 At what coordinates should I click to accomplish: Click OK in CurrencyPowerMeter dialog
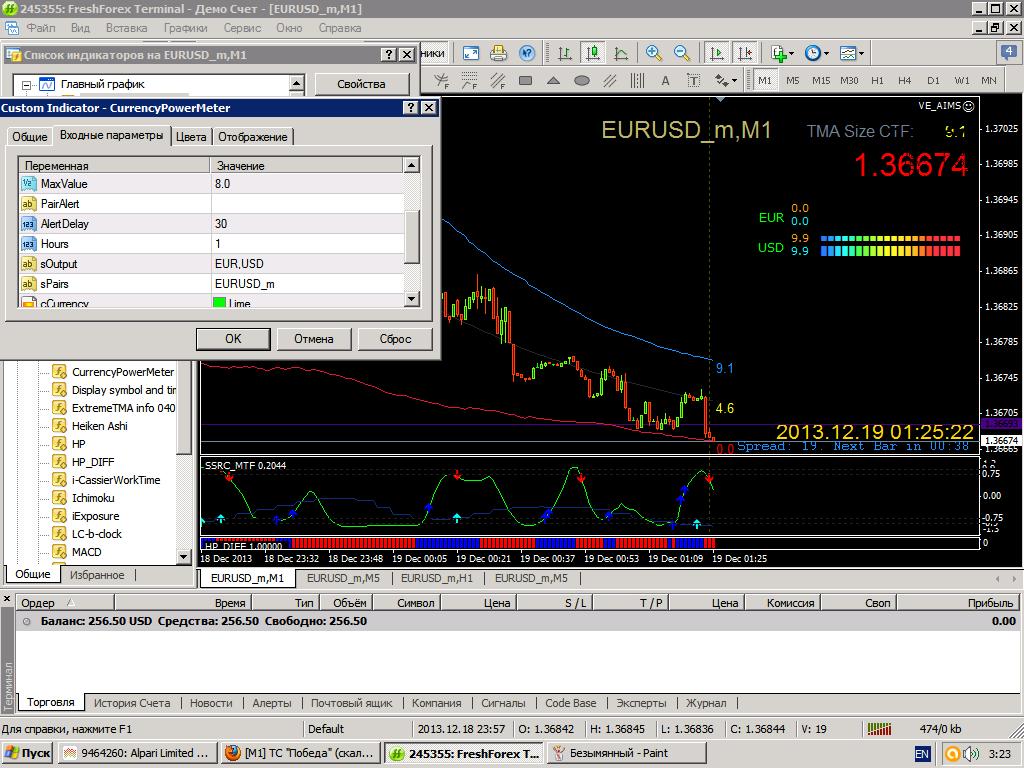(x=233, y=339)
